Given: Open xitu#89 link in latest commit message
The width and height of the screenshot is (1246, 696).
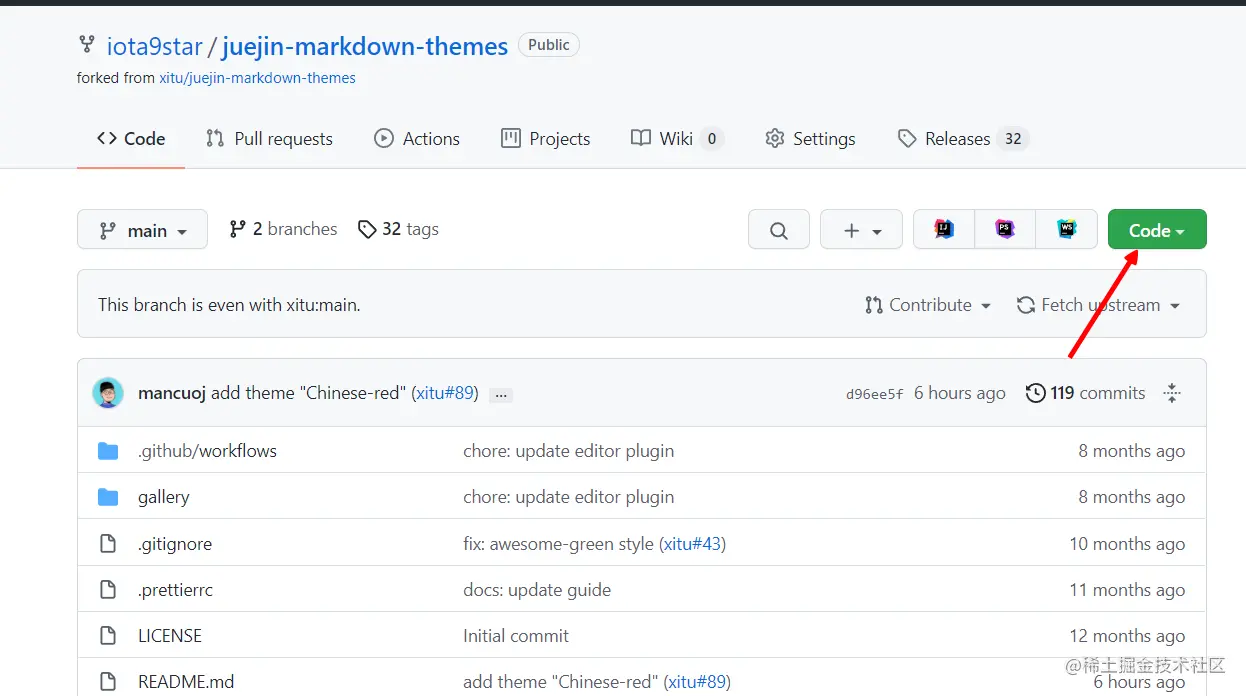Looking at the screenshot, I should click(x=445, y=393).
